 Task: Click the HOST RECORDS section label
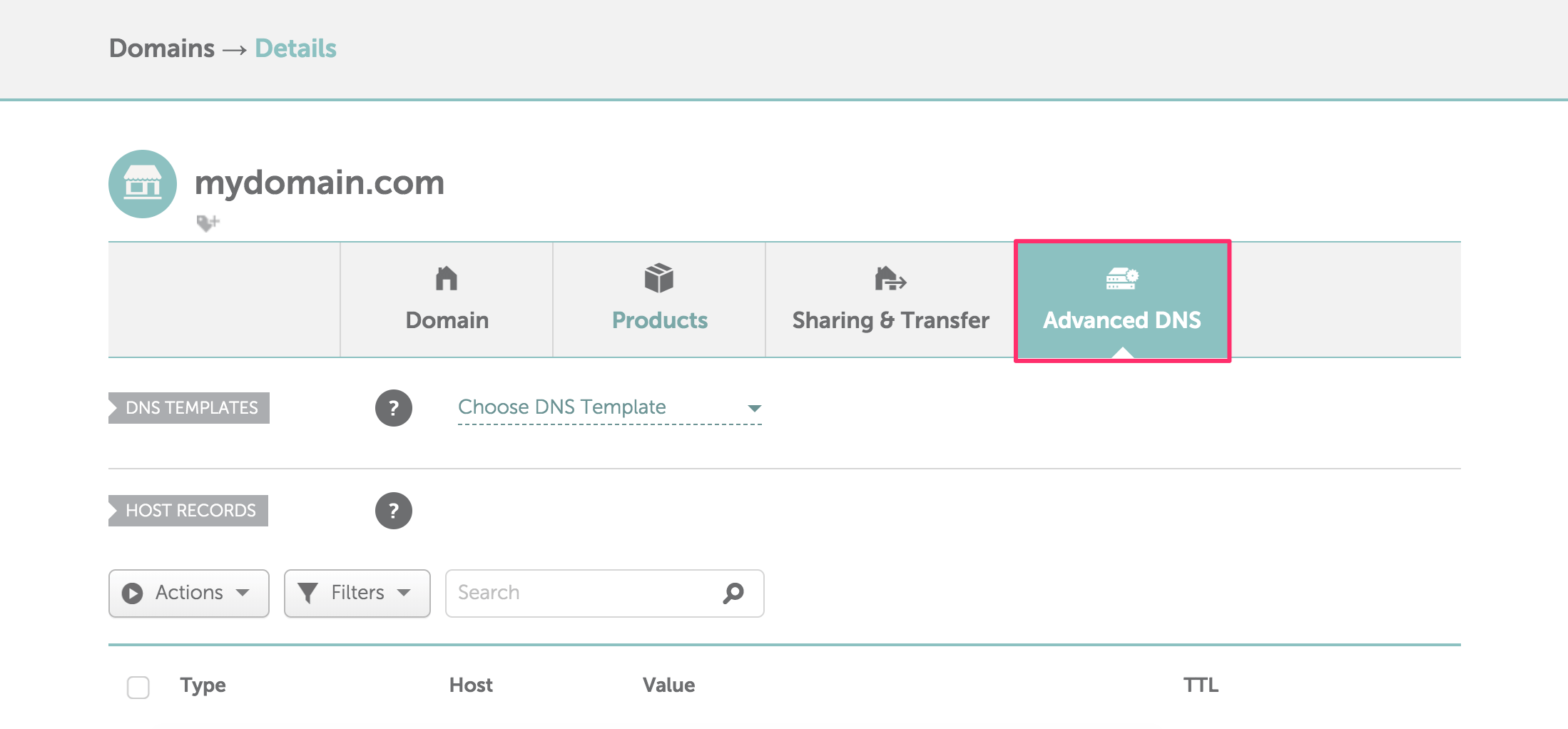tap(188, 511)
